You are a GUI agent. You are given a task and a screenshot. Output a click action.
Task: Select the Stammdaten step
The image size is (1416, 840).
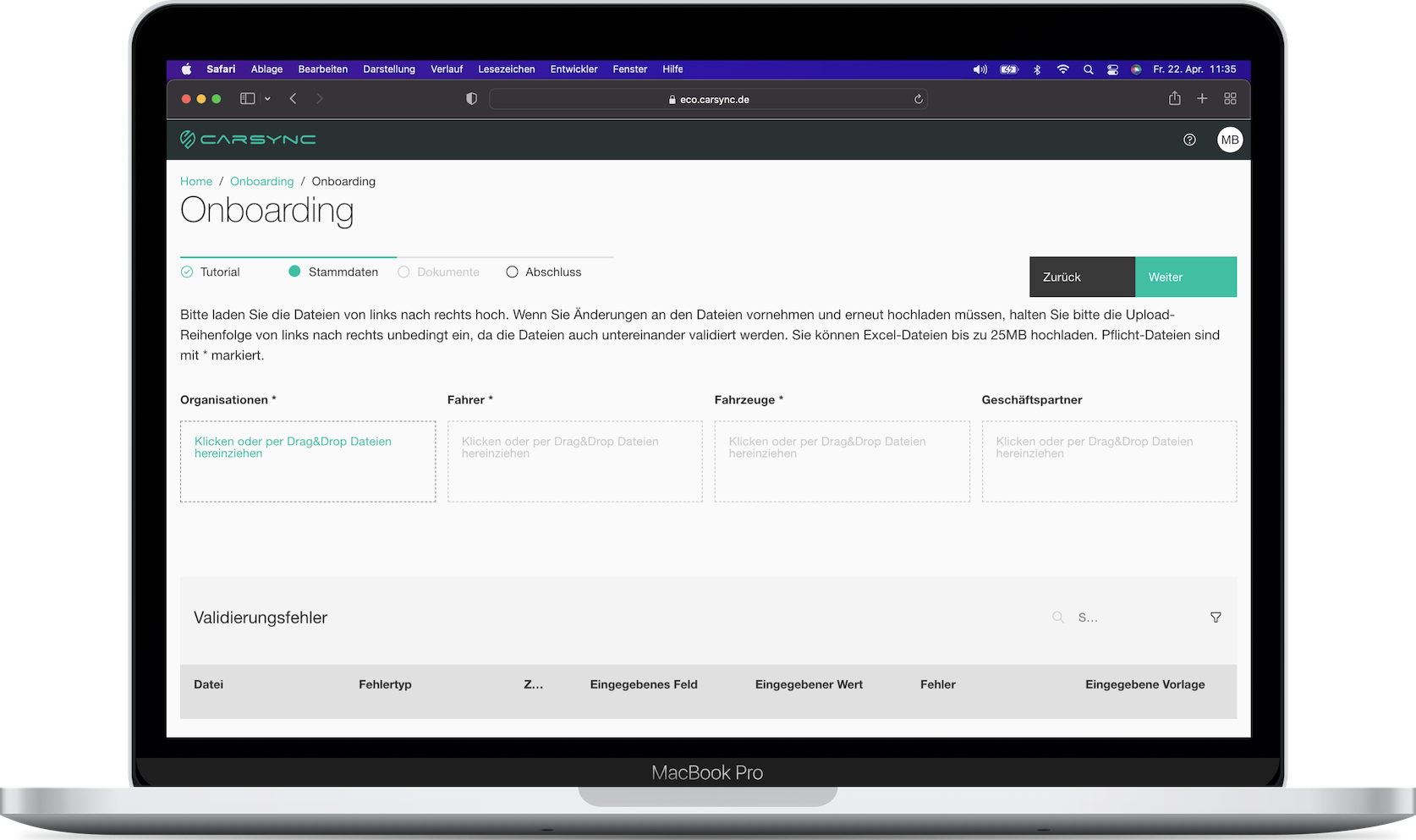[x=333, y=272]
